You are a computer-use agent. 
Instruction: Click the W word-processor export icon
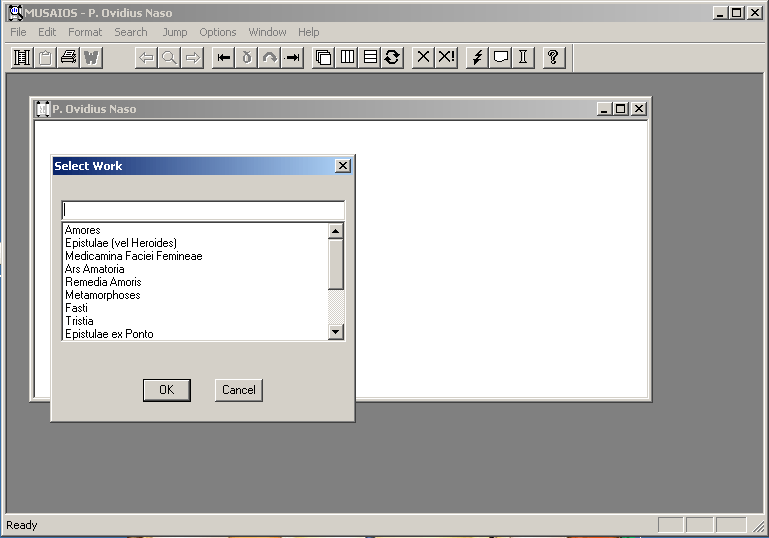91,57
